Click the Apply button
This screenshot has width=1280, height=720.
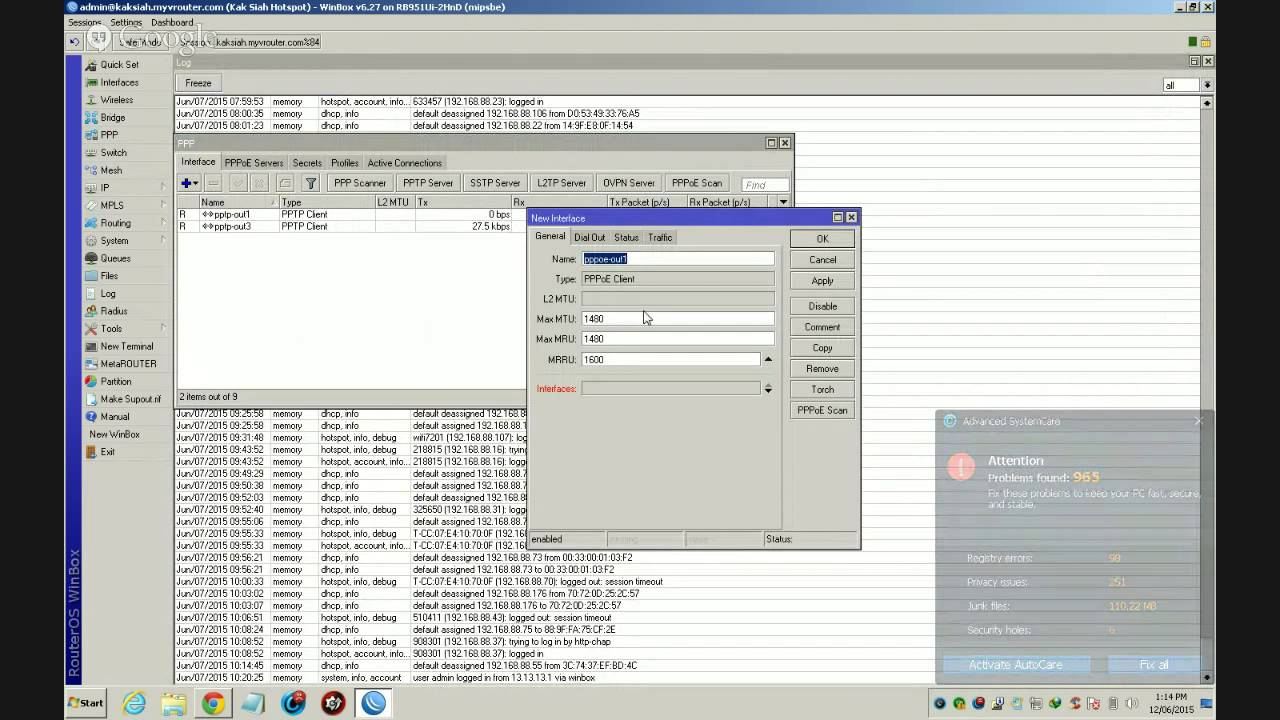[822, 280]
